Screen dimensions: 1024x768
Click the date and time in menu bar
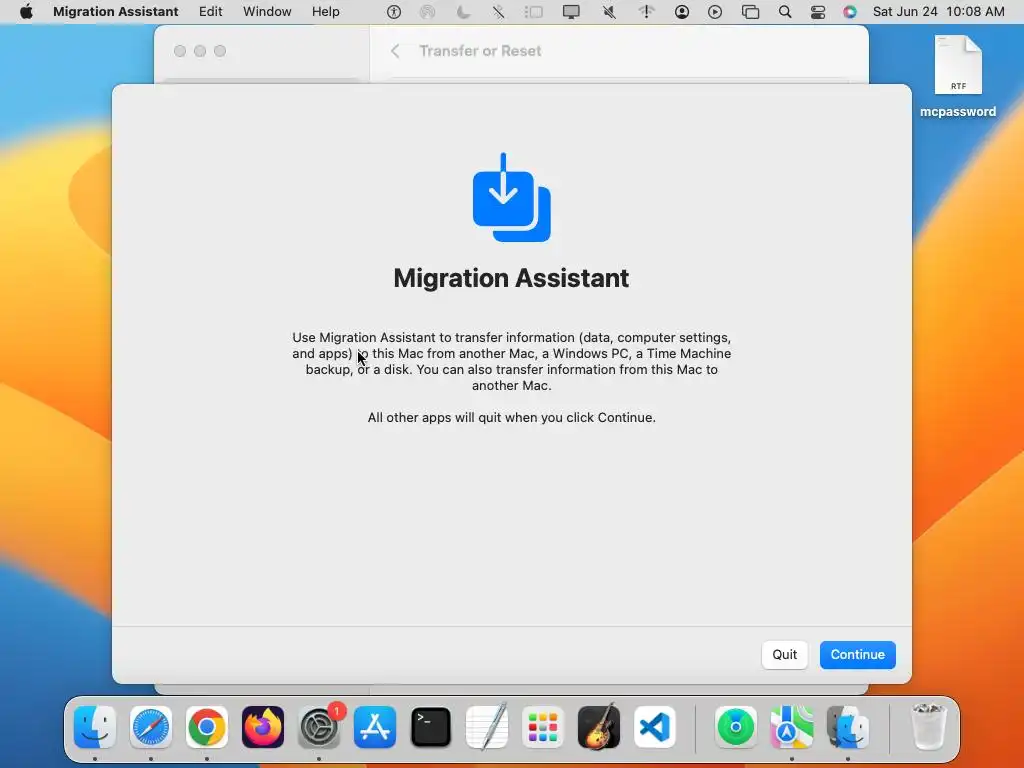click(938, 12)
